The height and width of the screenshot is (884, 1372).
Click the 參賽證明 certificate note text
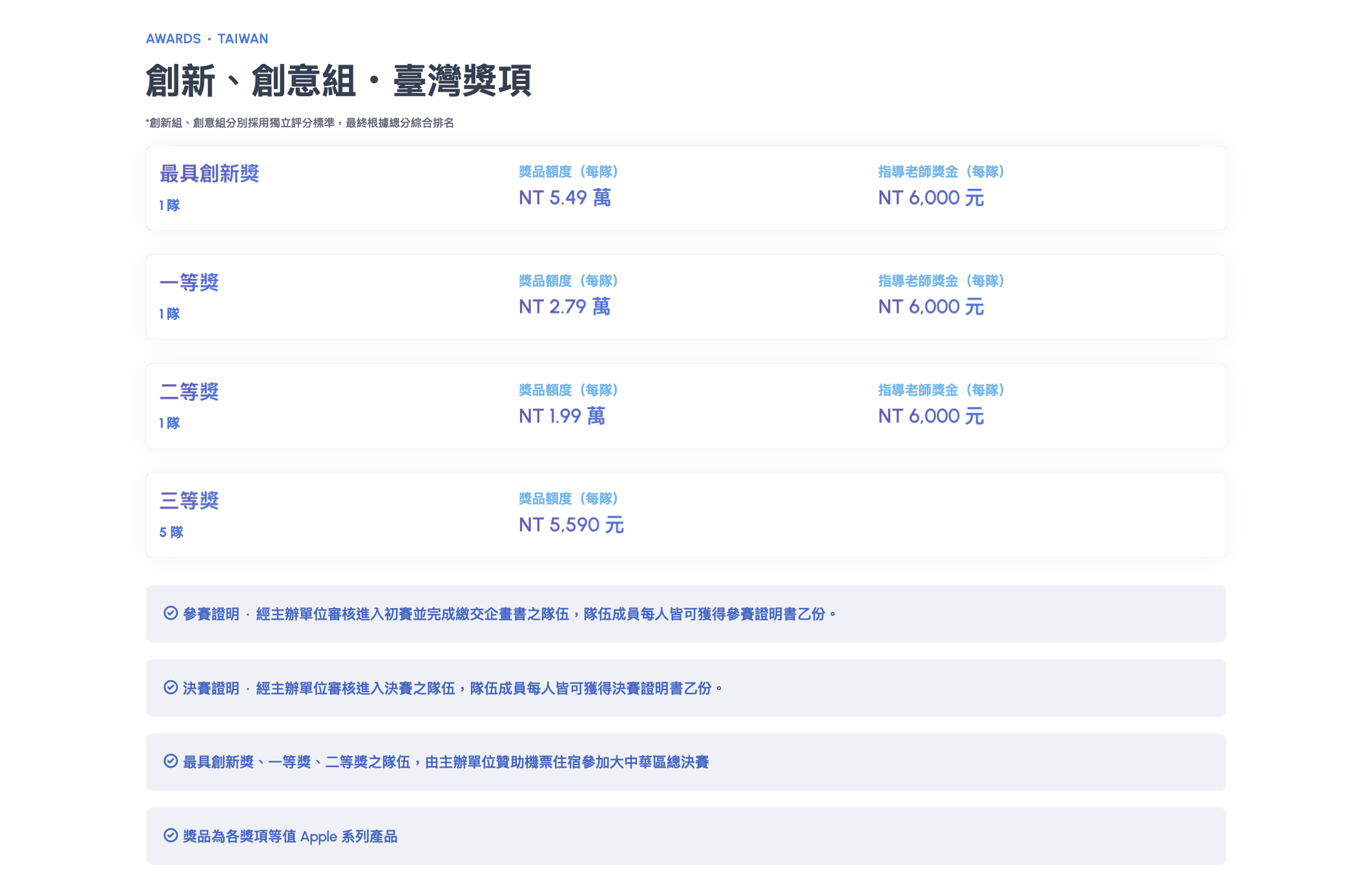(509, 614)
